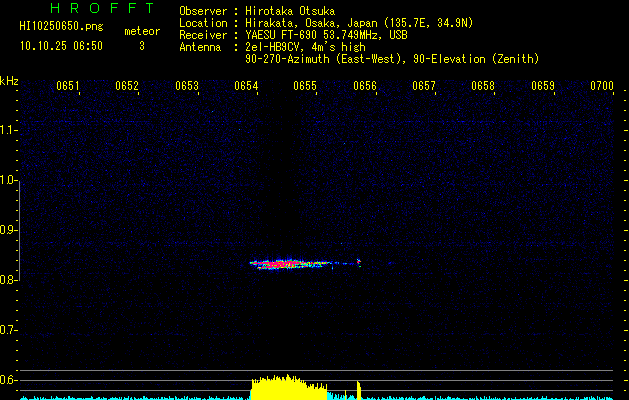
Task: Click the 0654 time marker
Action: point(246,86)
